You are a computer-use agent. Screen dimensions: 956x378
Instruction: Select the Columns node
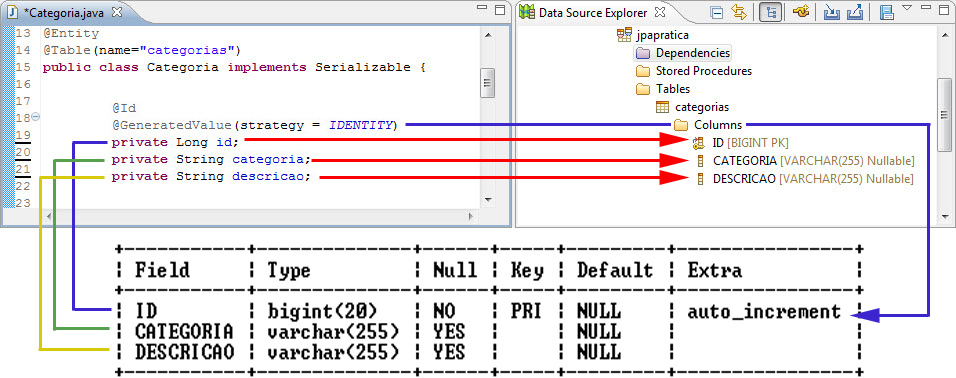[x=718, y=125]
